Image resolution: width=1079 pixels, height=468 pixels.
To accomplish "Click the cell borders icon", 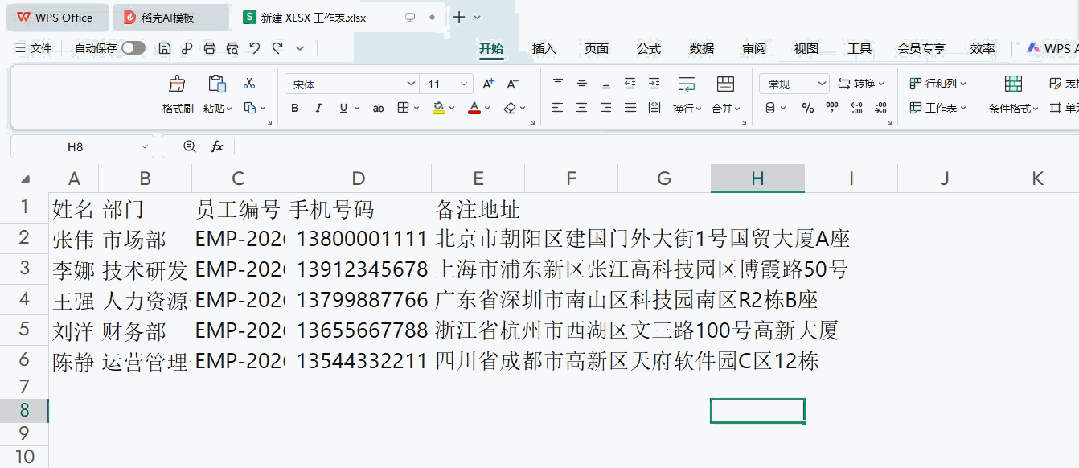I will [x=403, y=108].
